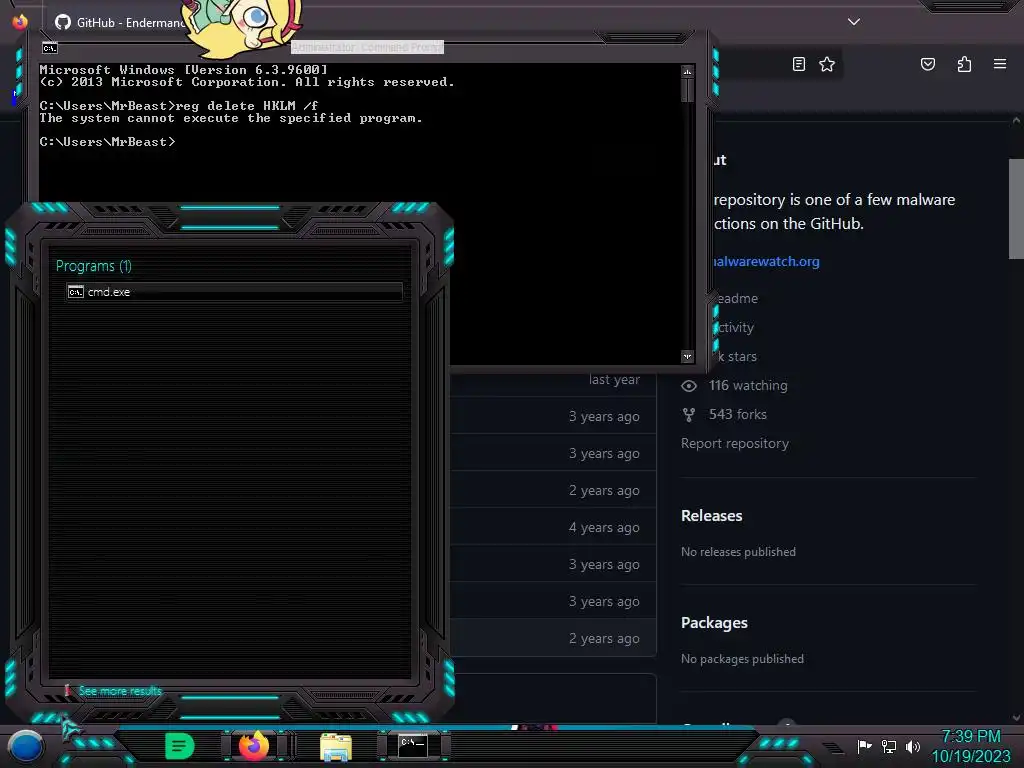Expand the list all tabs chevron

[854, 22]
